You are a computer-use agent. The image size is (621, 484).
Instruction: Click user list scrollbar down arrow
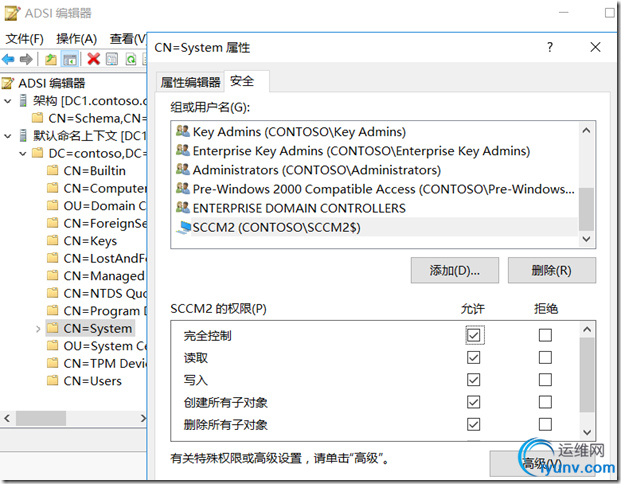pyautogui.click(x=587, y=239)
